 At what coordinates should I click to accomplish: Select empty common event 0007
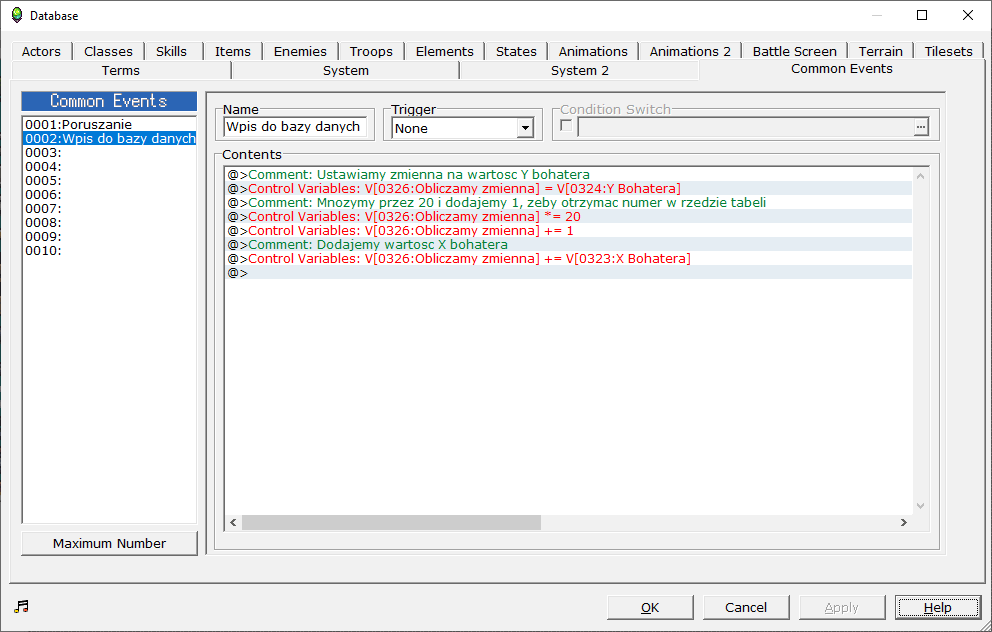click(x=109, y=208)
